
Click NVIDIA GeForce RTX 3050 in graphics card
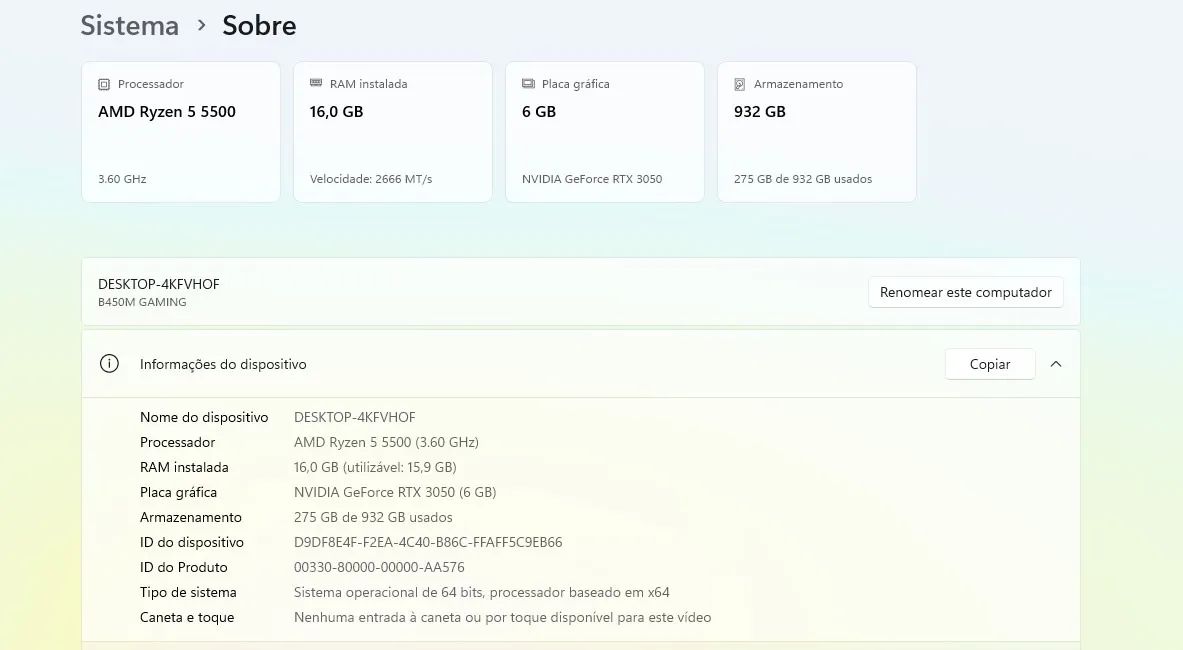coord(592,179)
